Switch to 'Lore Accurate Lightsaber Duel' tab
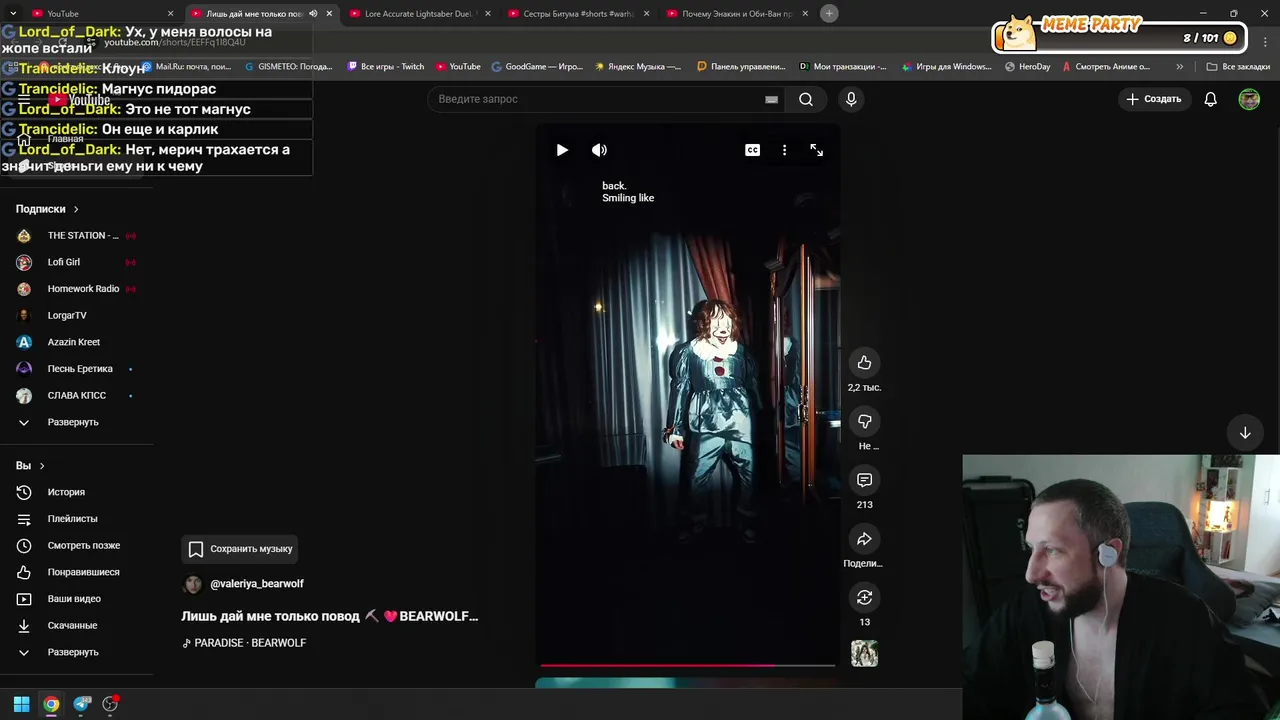The width and height of the screenshot is (1280, 720). click(x=418, y=14)
